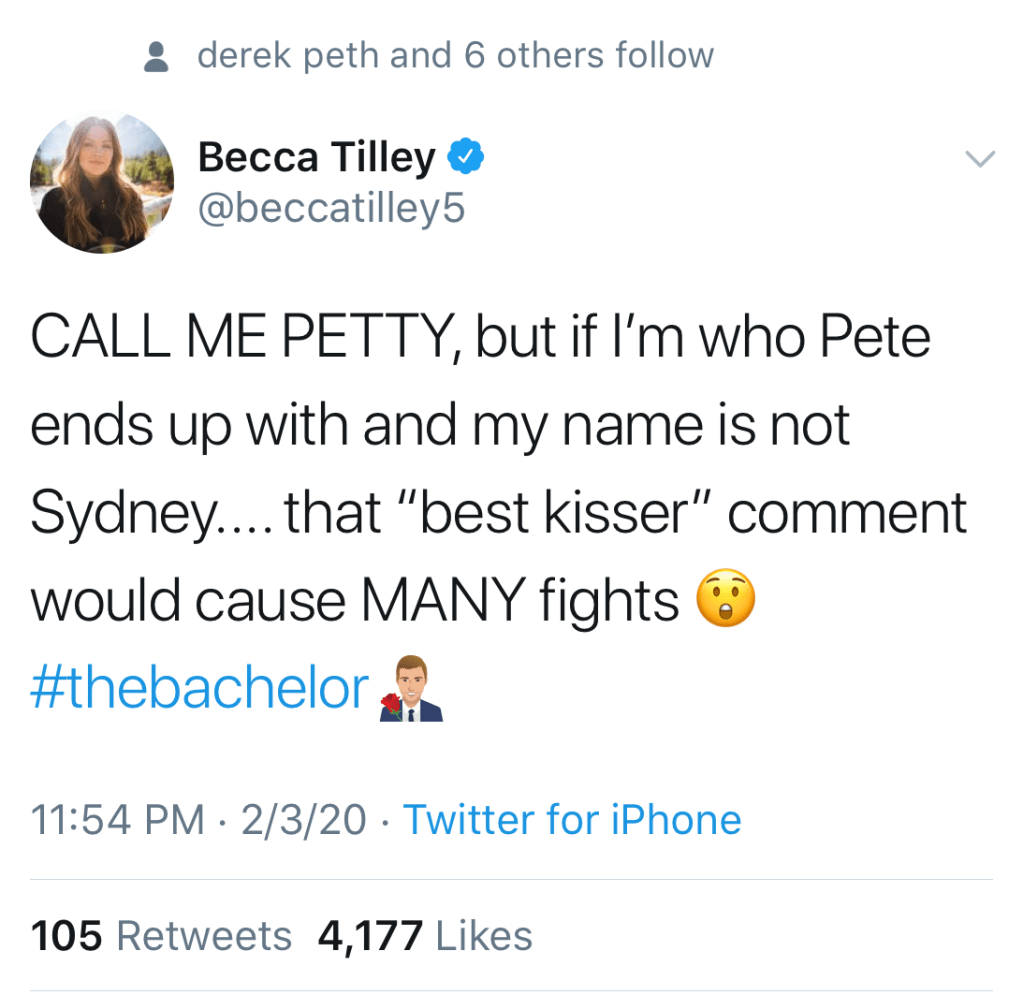Screen dimensions: 1023x995
Task: Open Becca Tilley's profile picture
Action: (x=102, y=182)
